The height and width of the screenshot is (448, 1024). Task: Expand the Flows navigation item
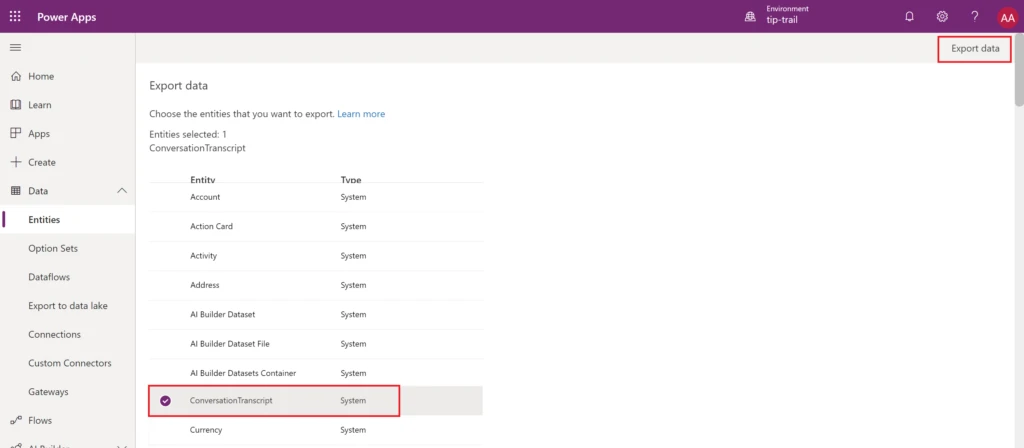tap(40, 420)
